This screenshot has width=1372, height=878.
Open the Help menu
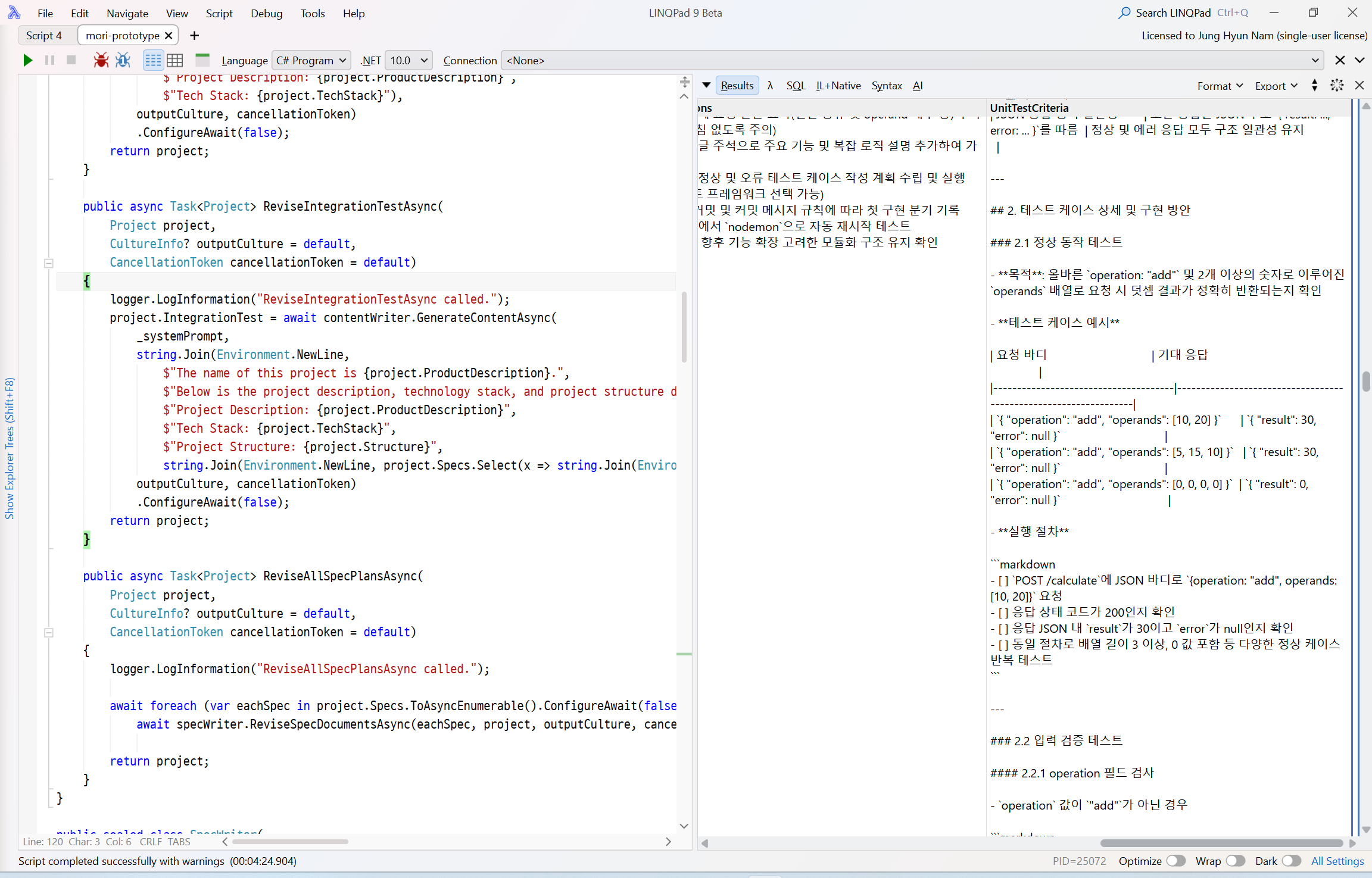click(353, 13)
